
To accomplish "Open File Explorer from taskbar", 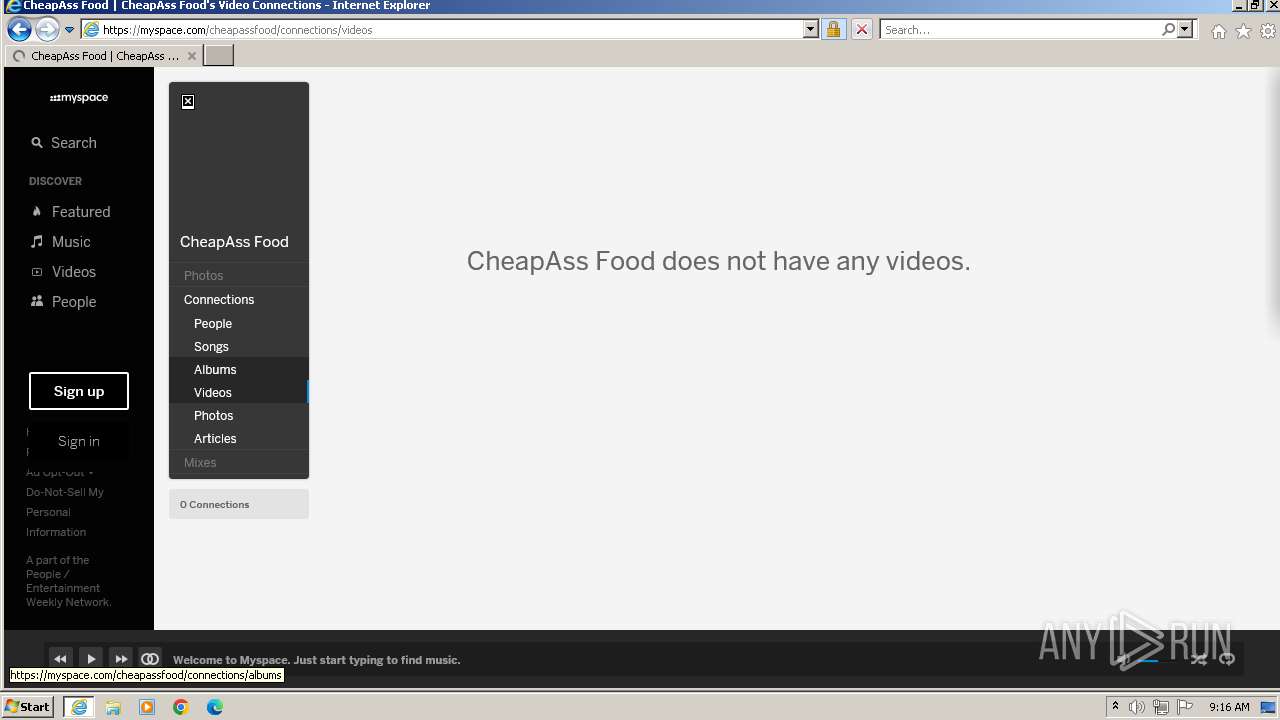I will click(x=113, y=707).
